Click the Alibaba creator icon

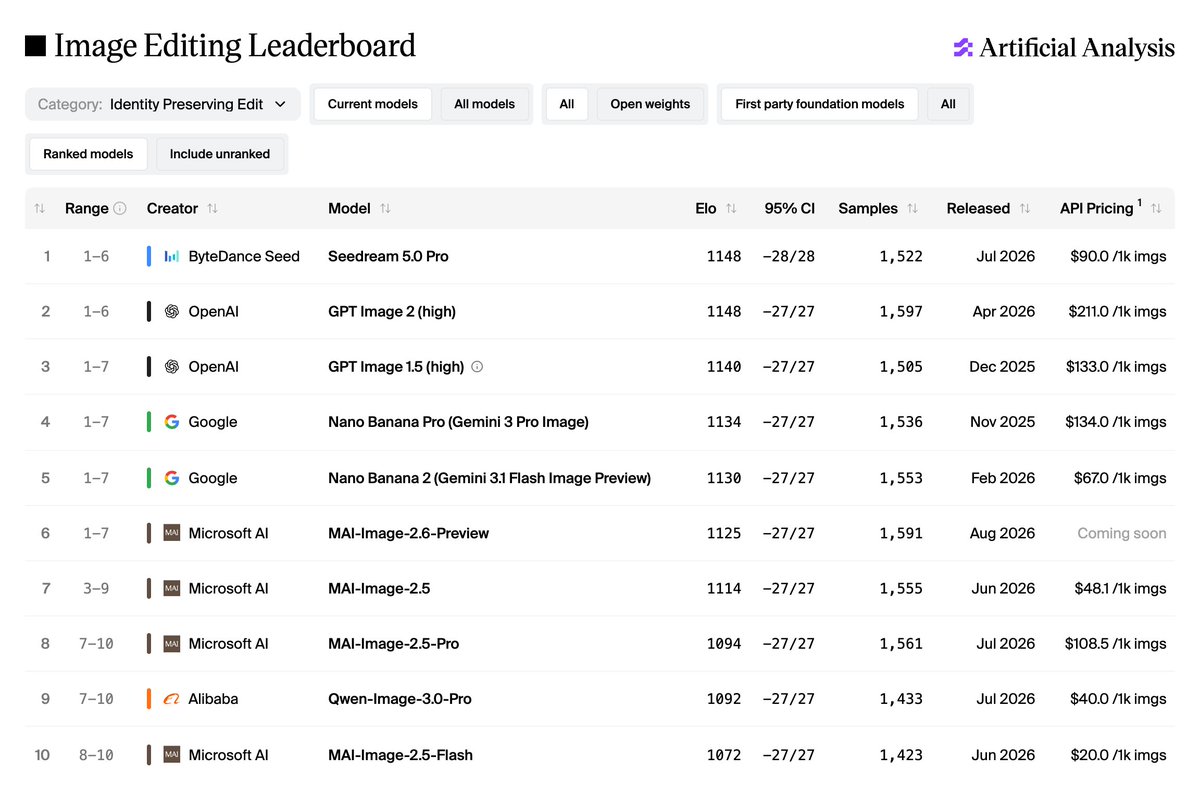pos(172,699)
